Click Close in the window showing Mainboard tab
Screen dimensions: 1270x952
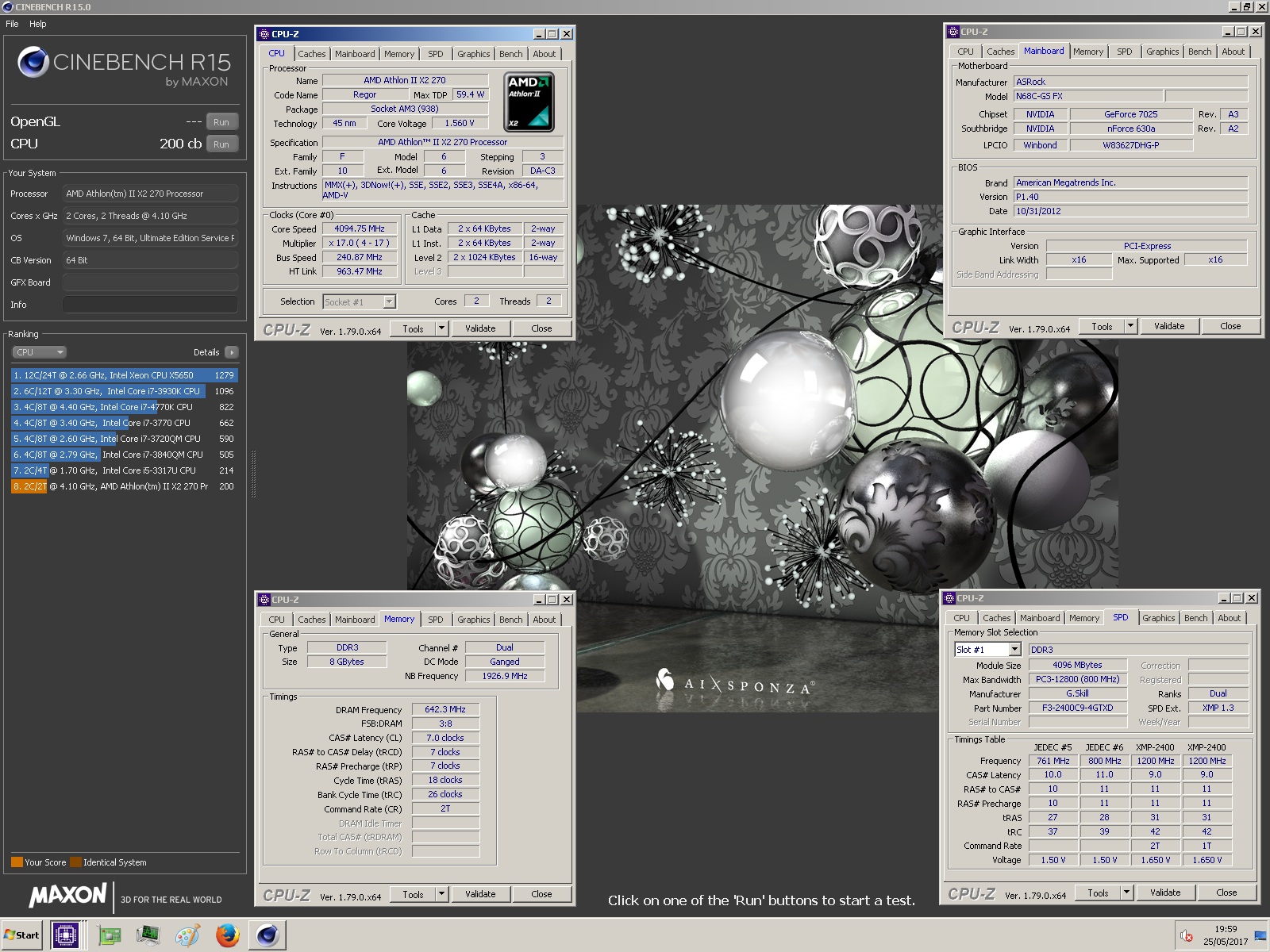[x=1230, y=326]
